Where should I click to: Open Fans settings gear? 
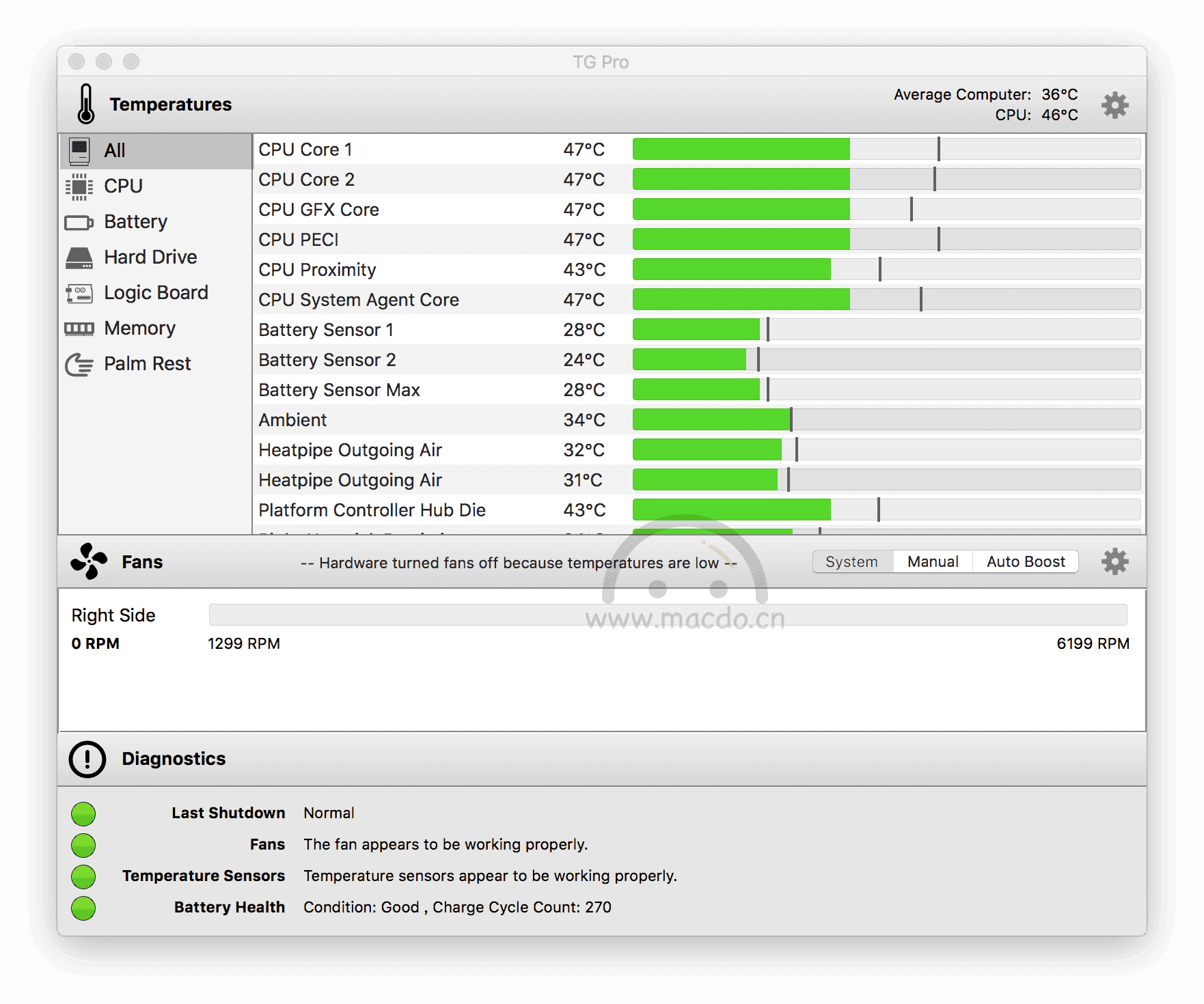click(x=1114, y=561)
